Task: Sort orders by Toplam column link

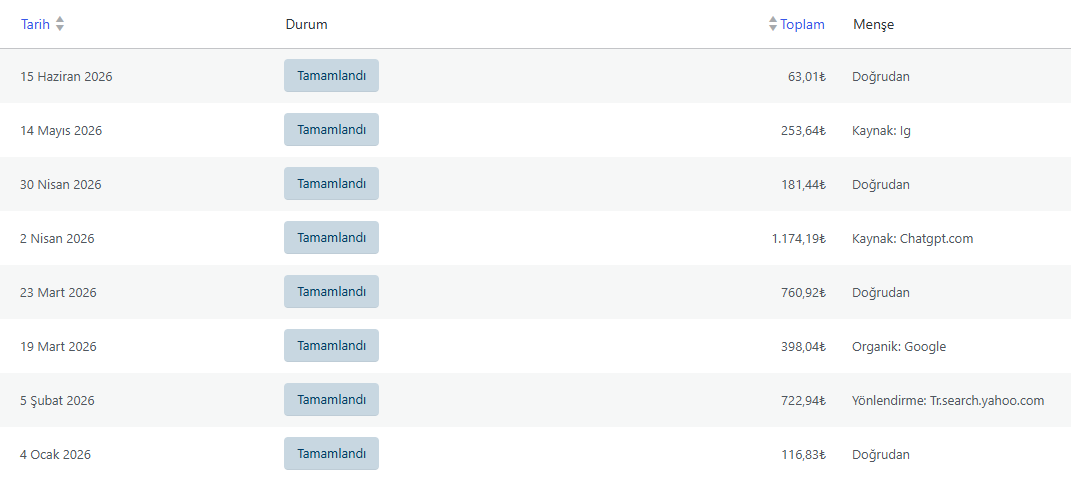Action: 802,25
